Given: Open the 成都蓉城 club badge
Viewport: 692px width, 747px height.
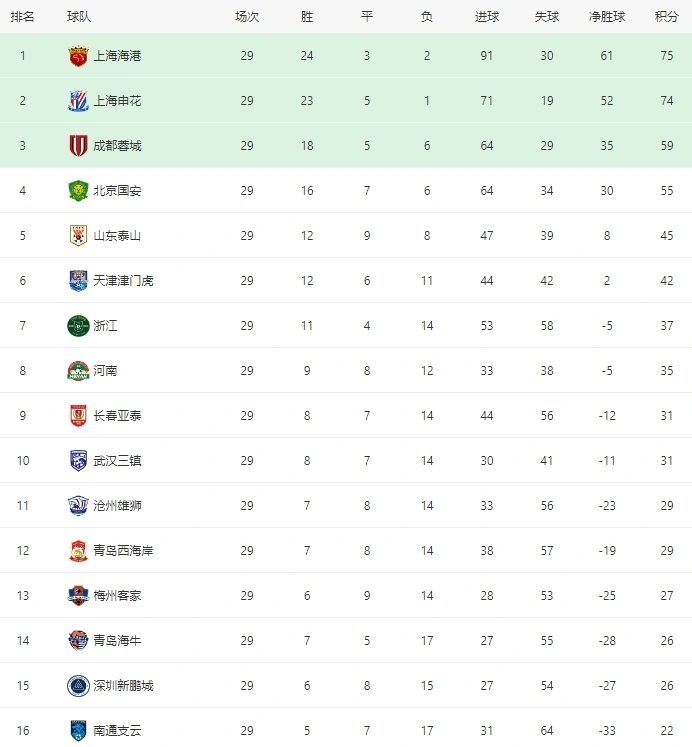Looking at the screenshot, I should pos(78,145).
